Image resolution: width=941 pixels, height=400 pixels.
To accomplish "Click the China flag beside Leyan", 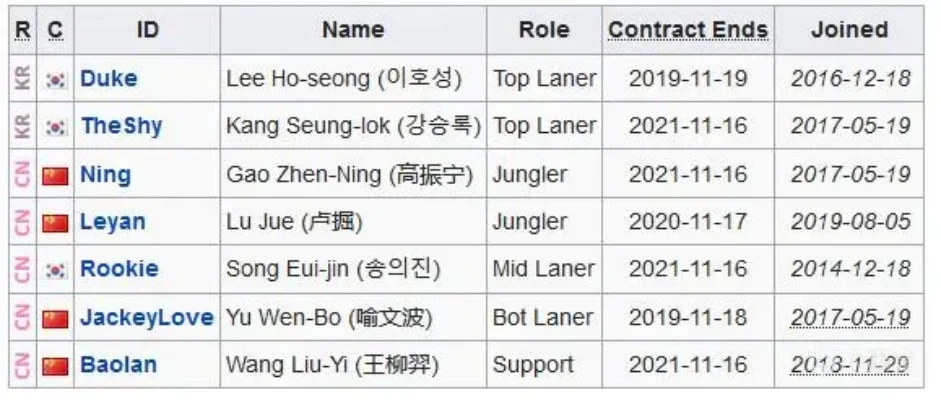I will point(55,222).
